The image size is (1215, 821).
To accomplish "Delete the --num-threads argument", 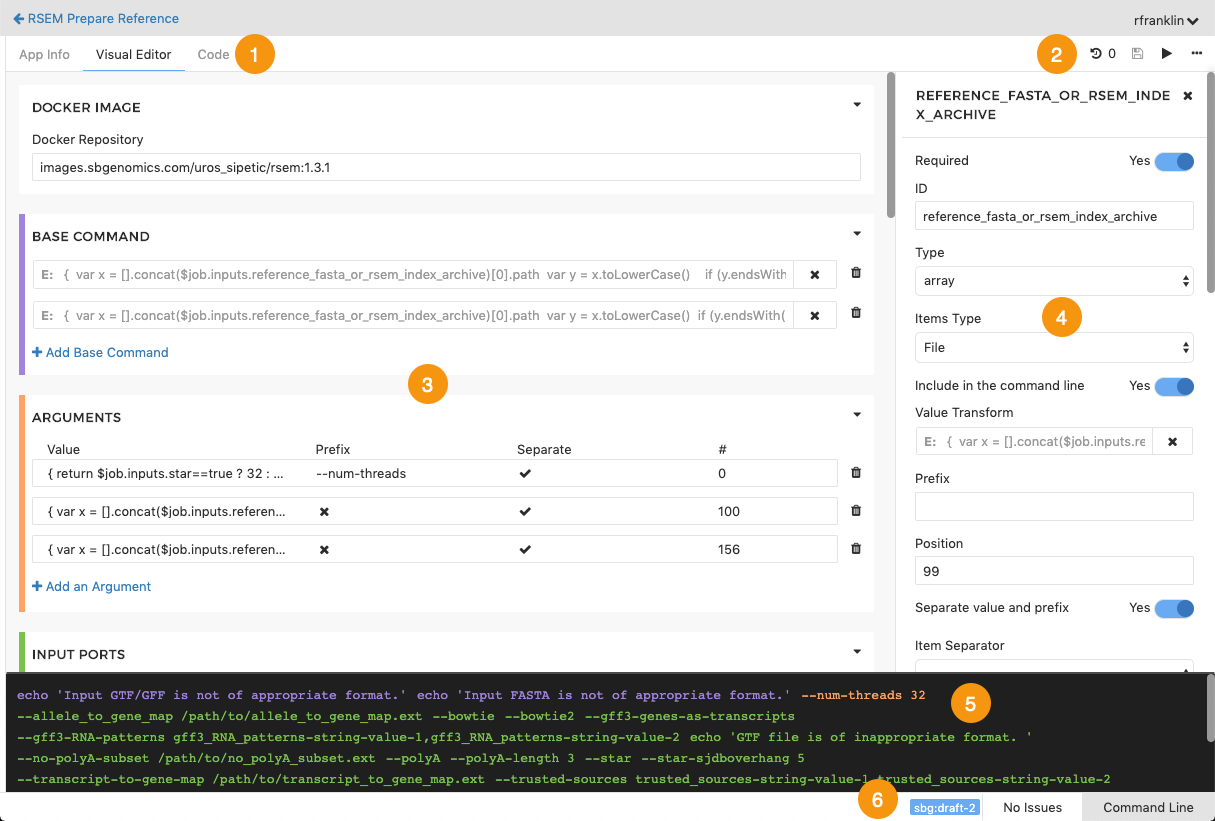I will (856, 472).
